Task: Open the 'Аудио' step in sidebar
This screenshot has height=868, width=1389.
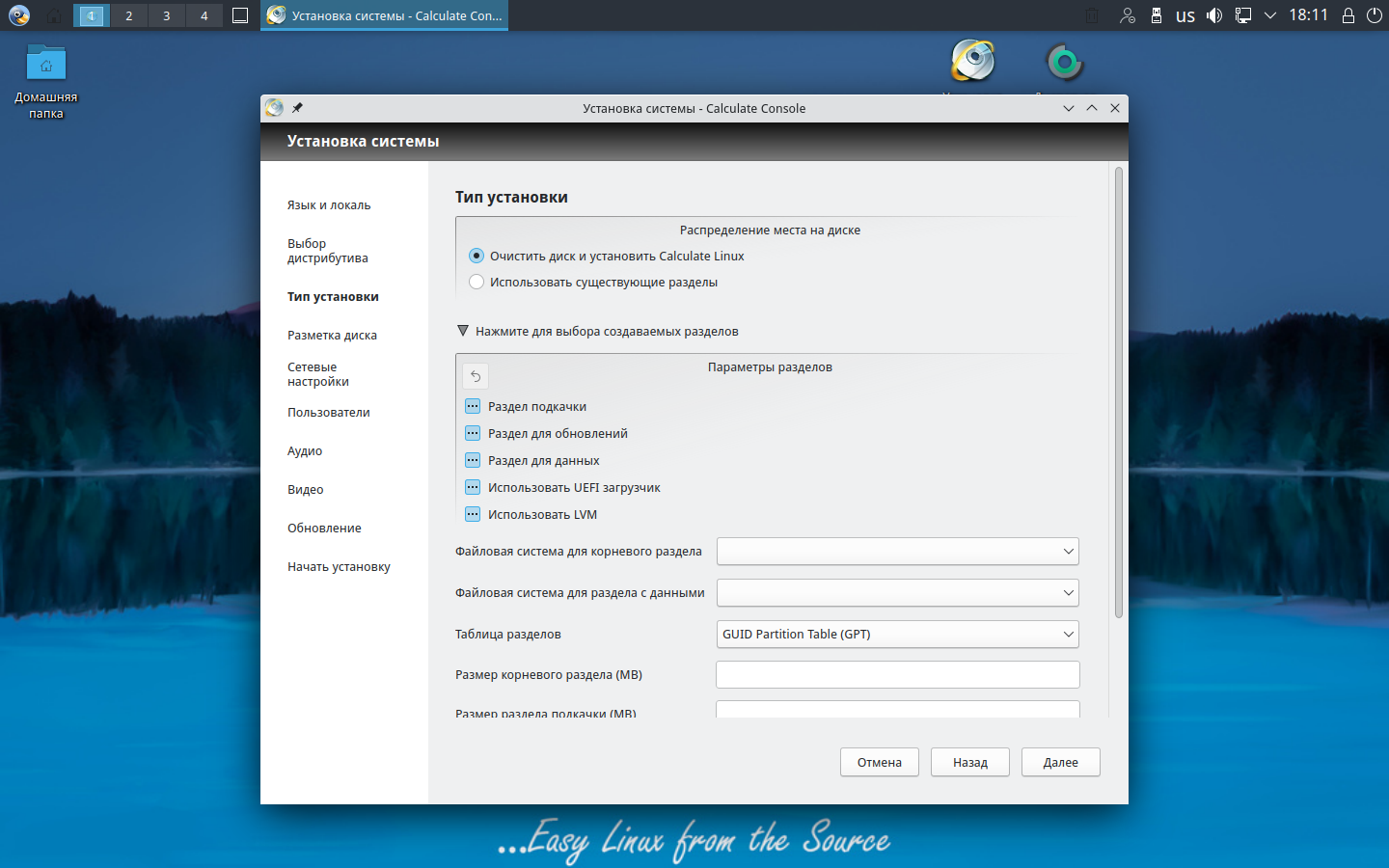Action: tap(305, 450)
